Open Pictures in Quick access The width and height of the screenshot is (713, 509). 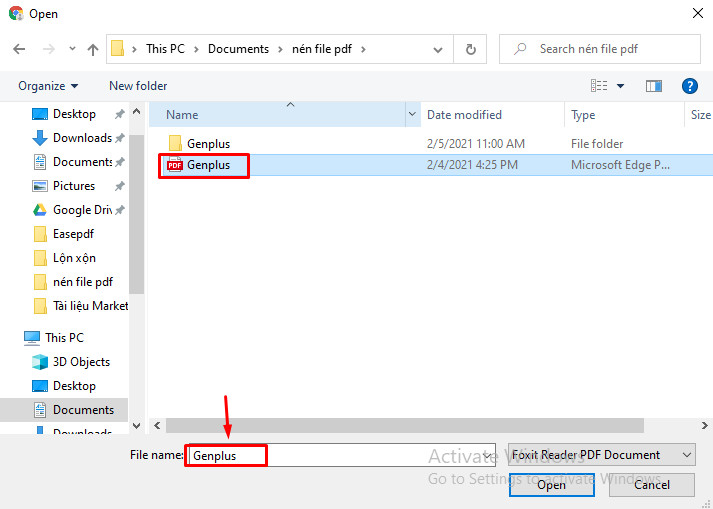coord(64,186)
